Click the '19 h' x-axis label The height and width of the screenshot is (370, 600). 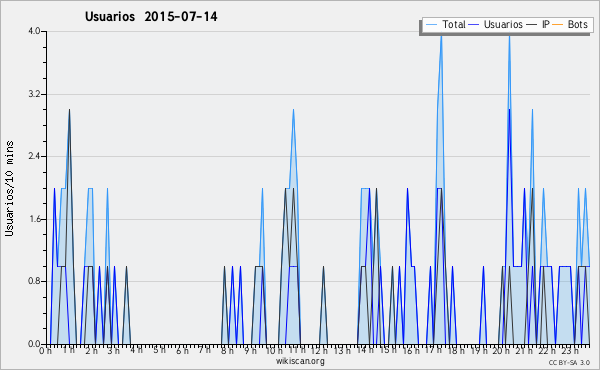[479, 351]
